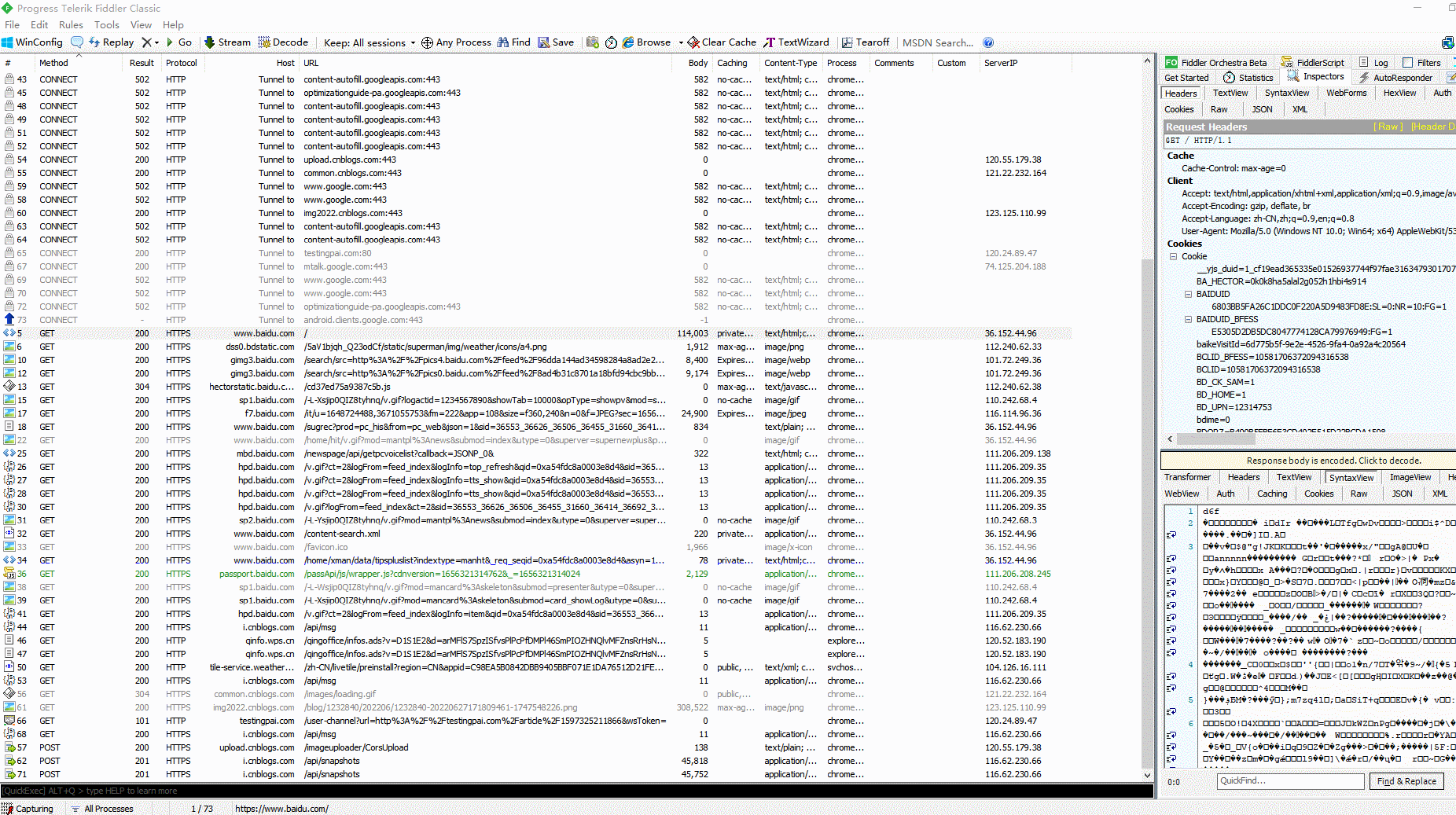Viewport: 1456px width, 815px height.
Task: Open Keep: All sessions dropdown
Action: pos(369,42)
